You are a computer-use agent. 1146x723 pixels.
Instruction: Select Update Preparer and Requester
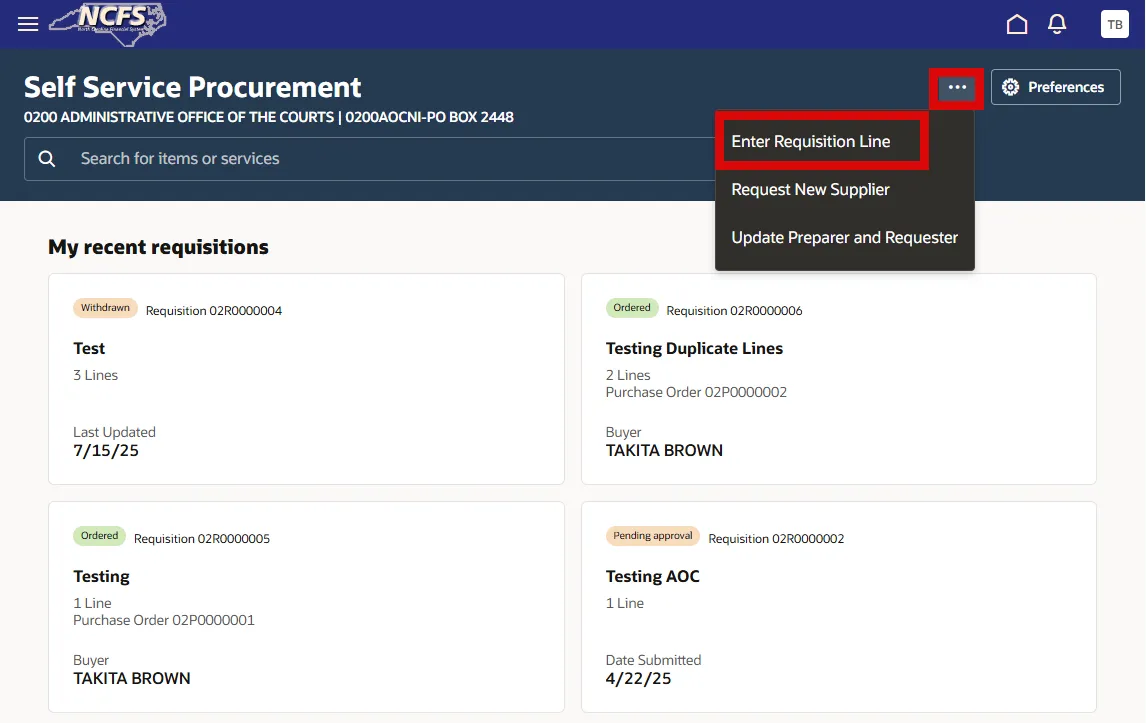point(844,238)
